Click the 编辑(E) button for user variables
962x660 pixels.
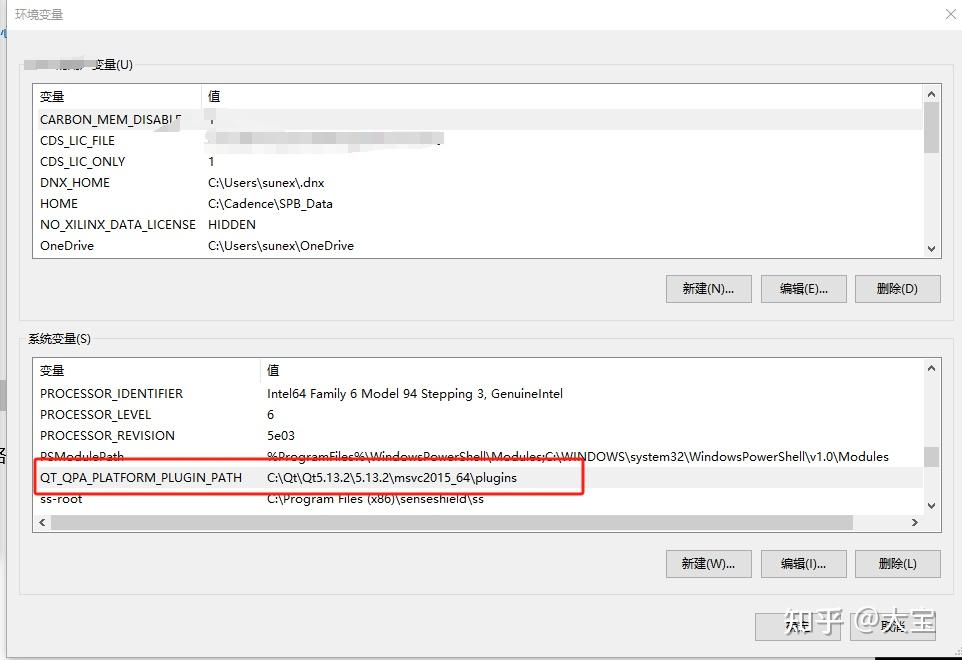(x=803, y=289)
